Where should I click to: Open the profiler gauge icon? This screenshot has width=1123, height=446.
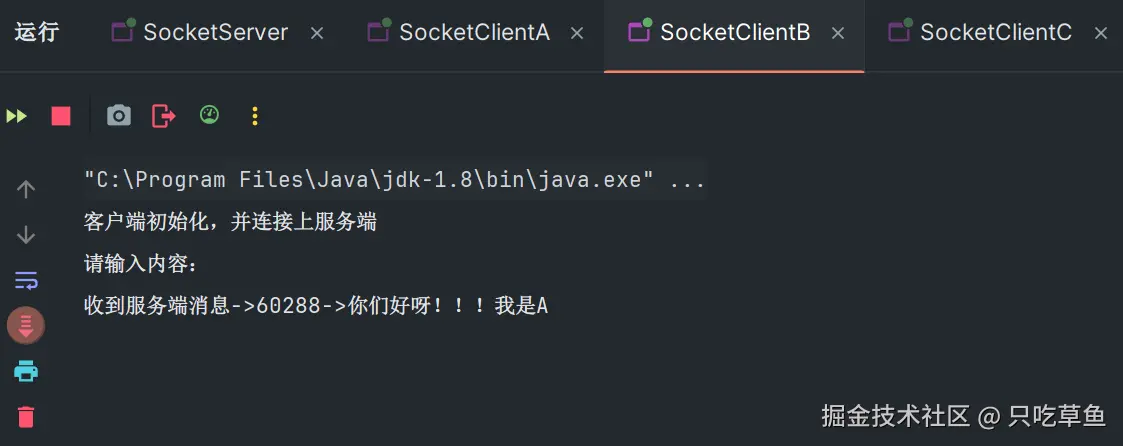tap(209, 115)
